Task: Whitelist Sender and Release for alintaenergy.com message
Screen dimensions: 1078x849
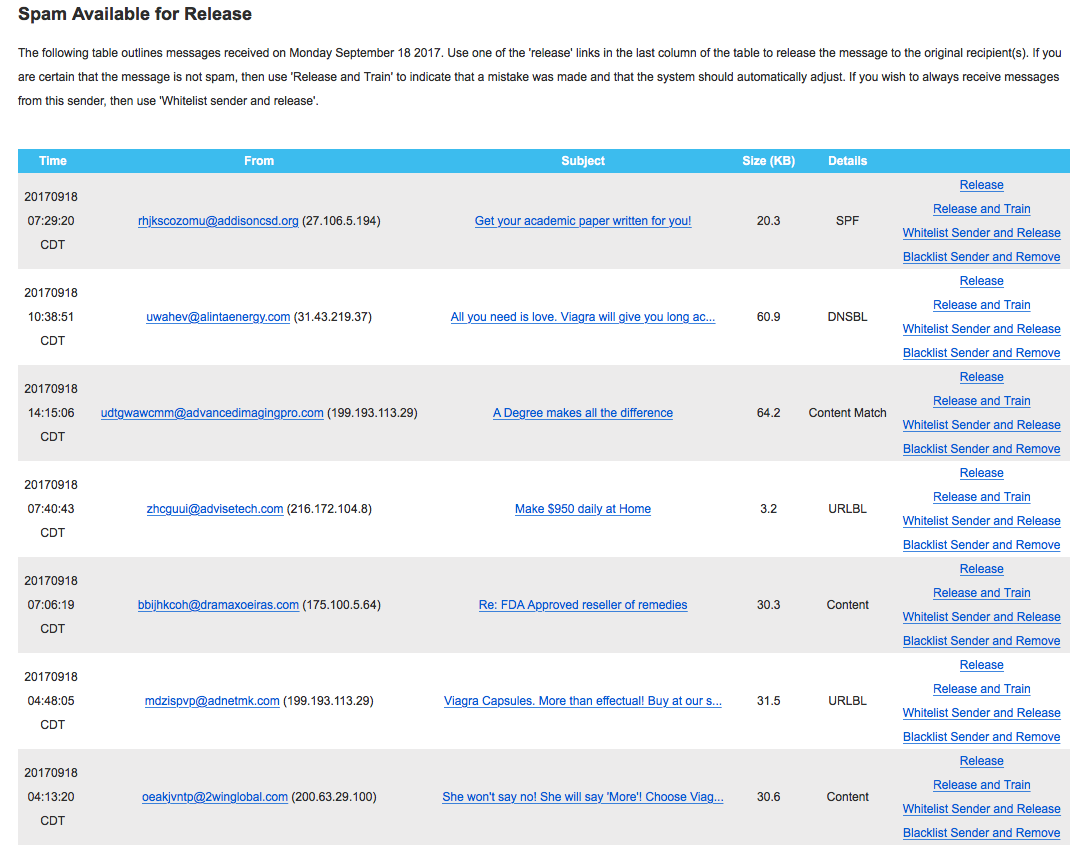Action: 981,329
